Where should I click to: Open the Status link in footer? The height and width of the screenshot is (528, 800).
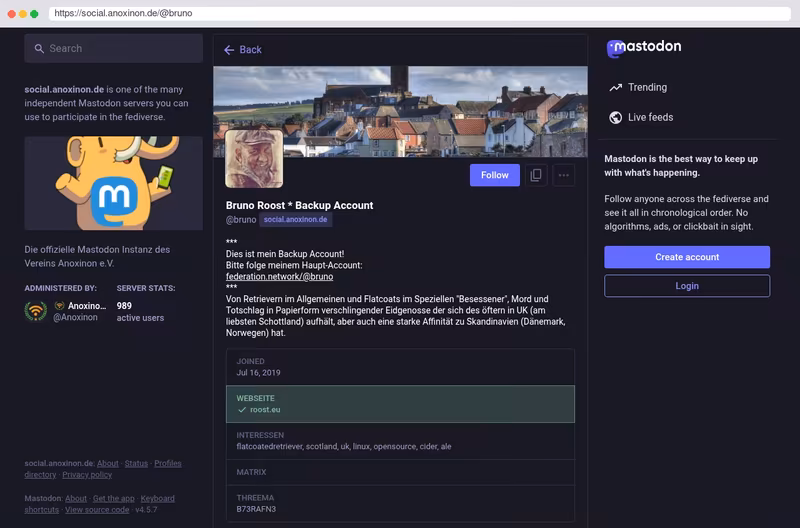(x=136, y=463)
